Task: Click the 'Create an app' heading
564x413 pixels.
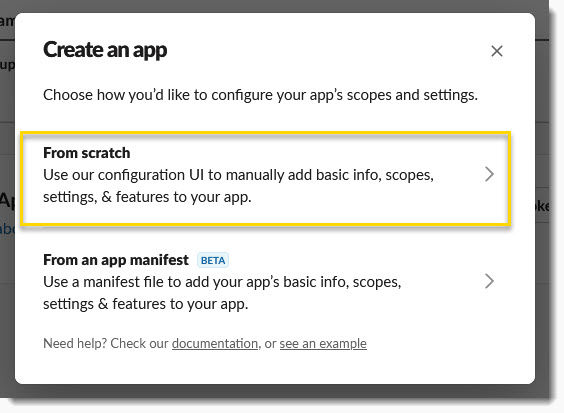Action: 105,50
